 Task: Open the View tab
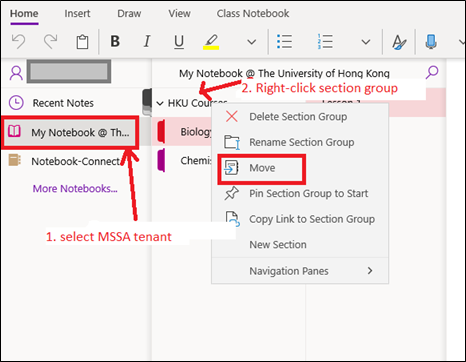click(x=179, y=14)
